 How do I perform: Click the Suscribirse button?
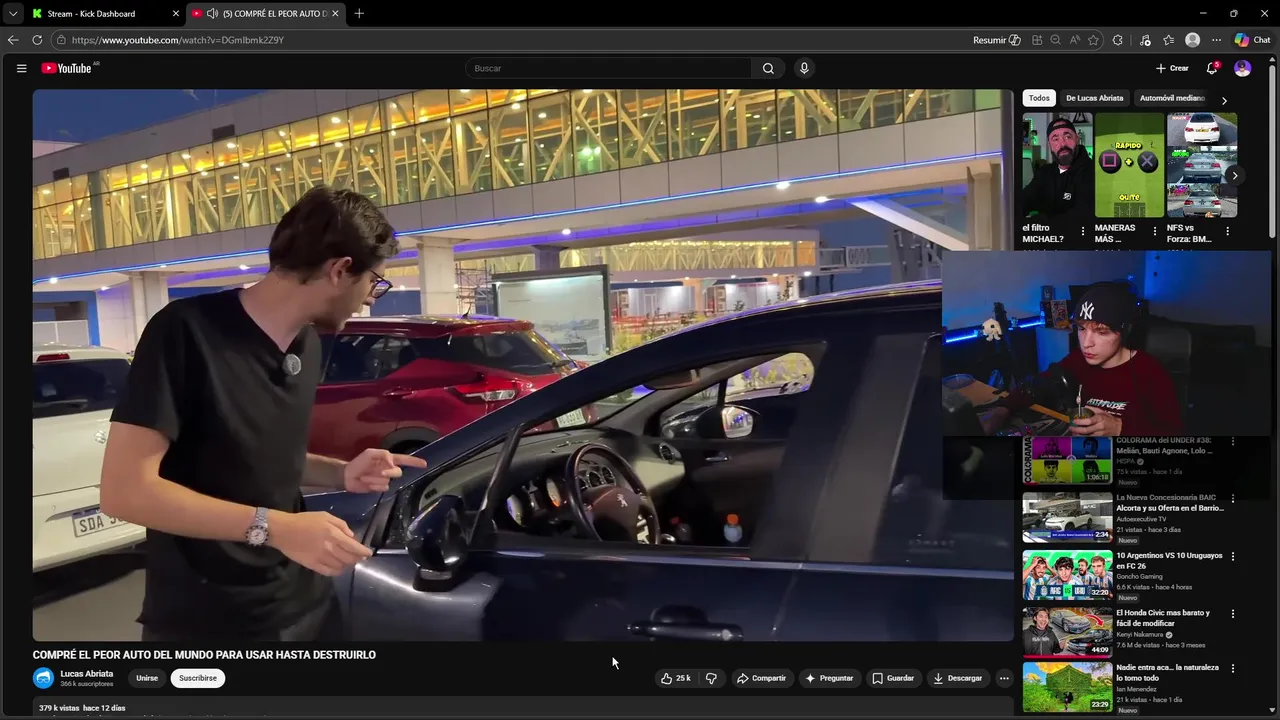198,678
